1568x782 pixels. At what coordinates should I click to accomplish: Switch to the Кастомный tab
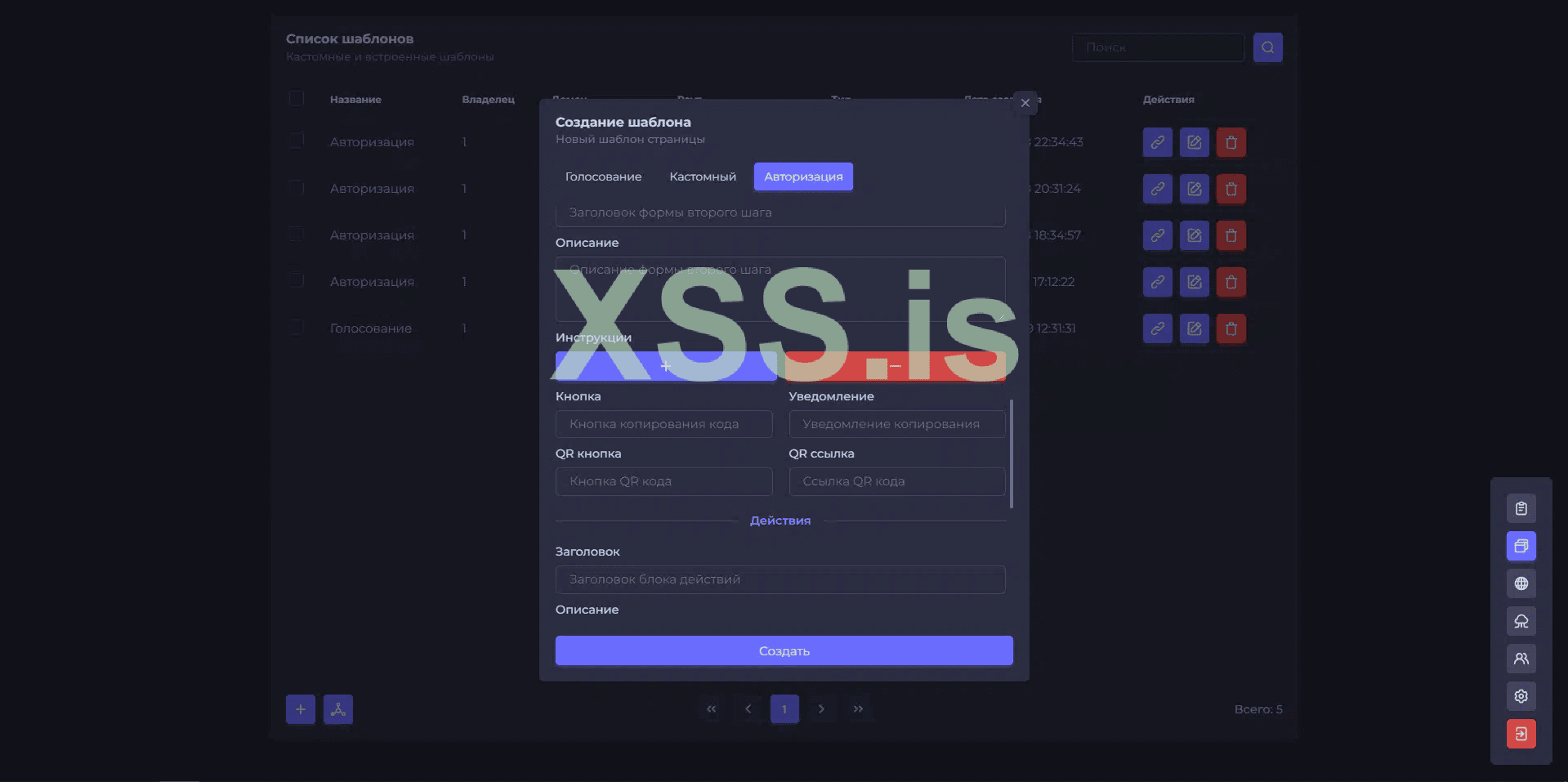703,177
